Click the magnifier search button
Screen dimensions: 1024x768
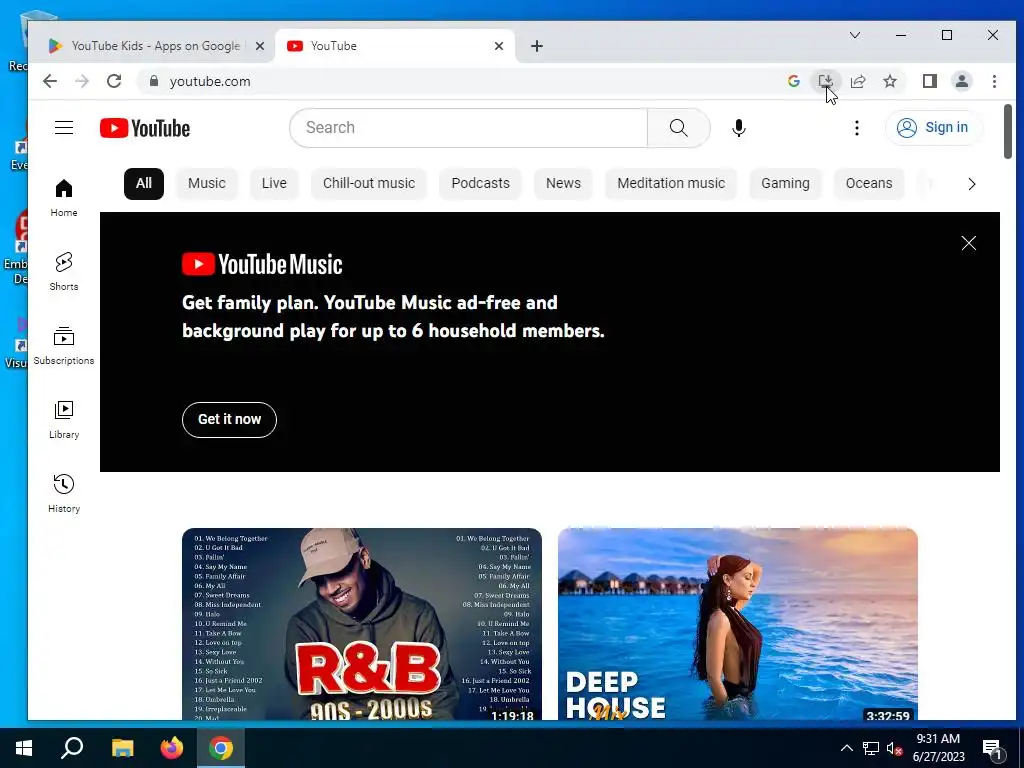tap(679, 128)
